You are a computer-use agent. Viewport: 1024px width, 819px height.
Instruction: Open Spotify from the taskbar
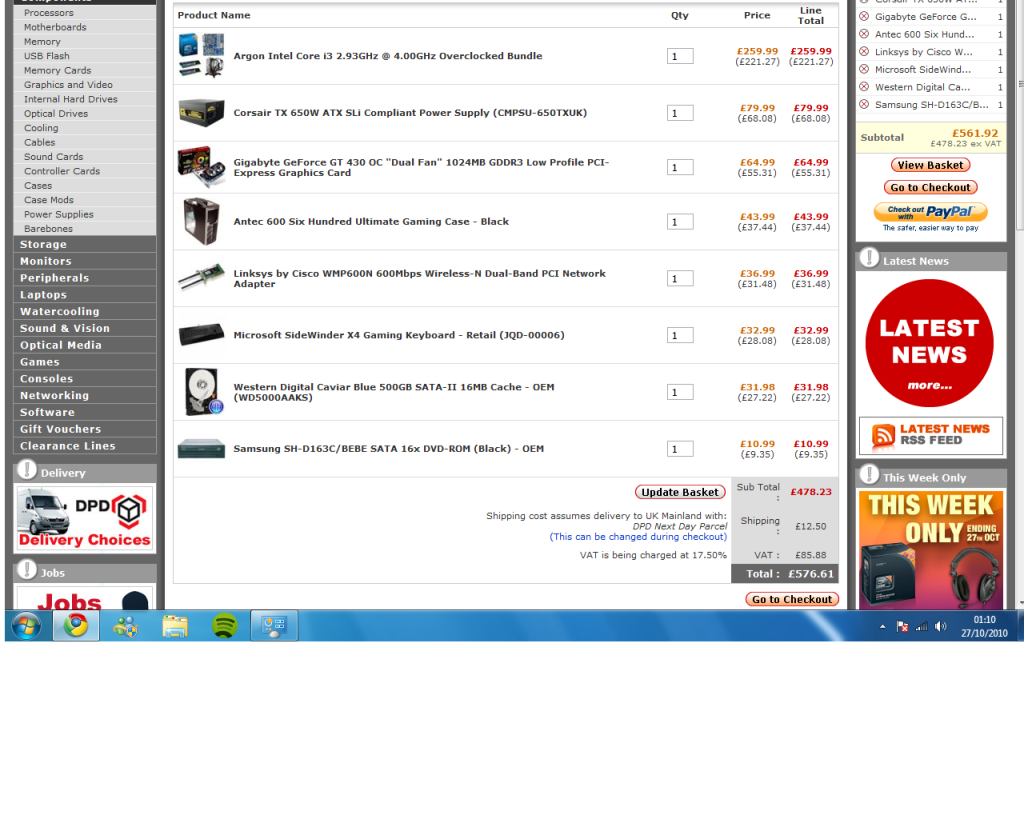(x=224, y=626)
